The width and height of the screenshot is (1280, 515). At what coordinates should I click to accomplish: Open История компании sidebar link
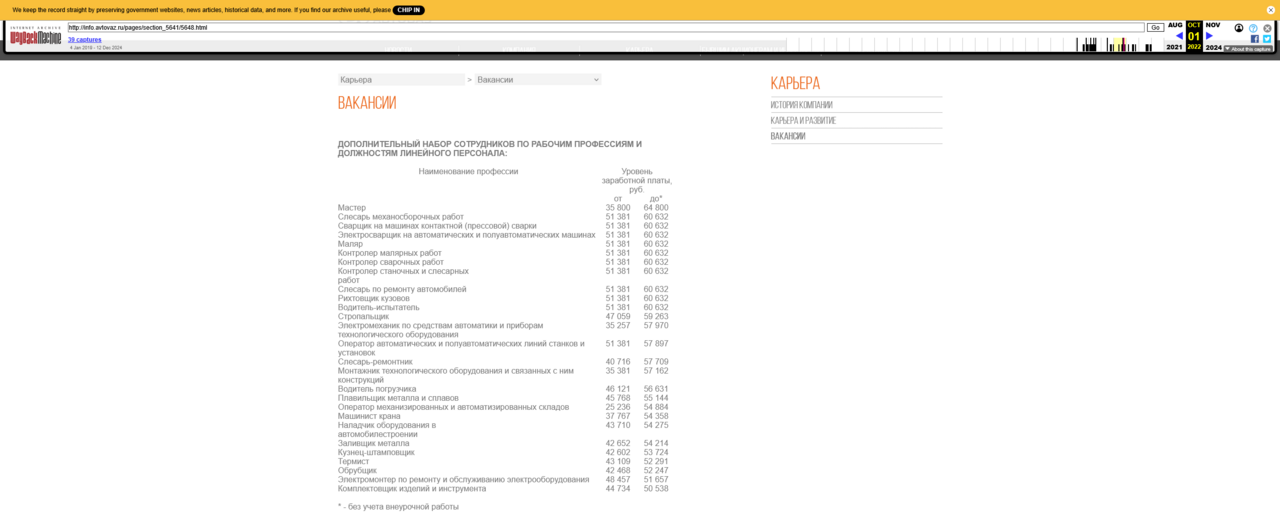801,105
